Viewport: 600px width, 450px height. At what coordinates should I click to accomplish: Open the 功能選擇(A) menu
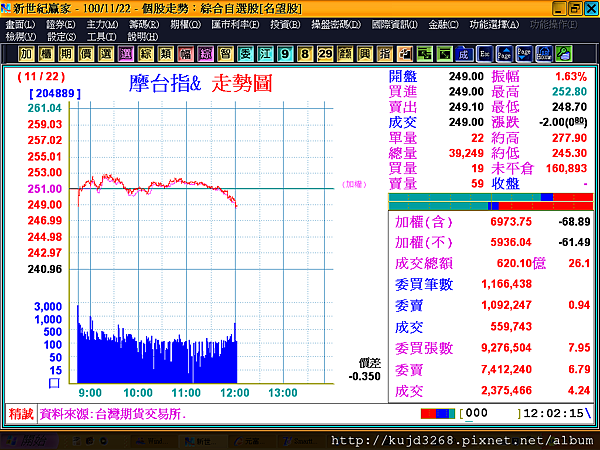494,25
